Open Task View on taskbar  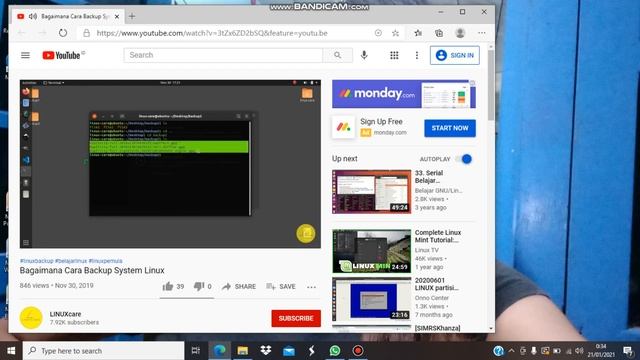[x=196, y=351]
